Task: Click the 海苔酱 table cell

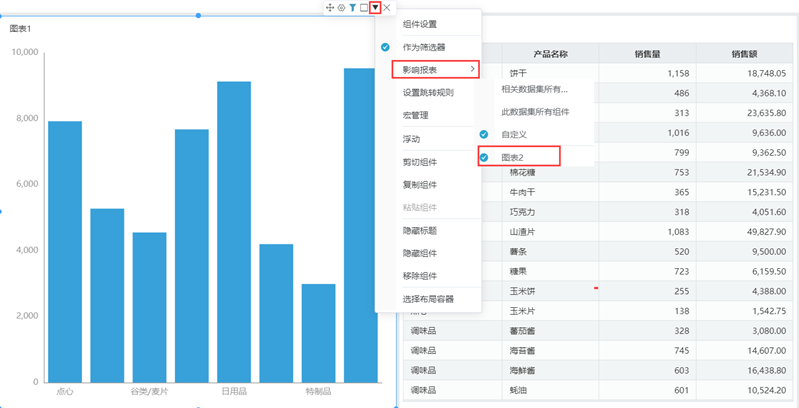Action: tap(550, 351)
